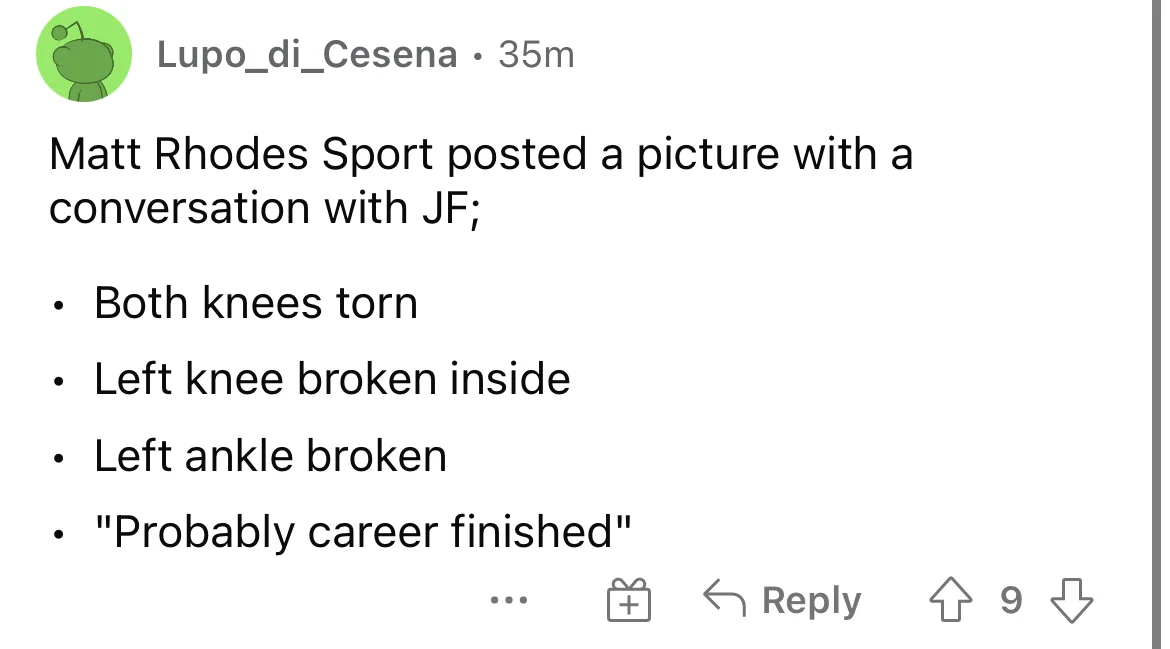Select the "Both knees torn" bullet text

click(x=256, y=303)
